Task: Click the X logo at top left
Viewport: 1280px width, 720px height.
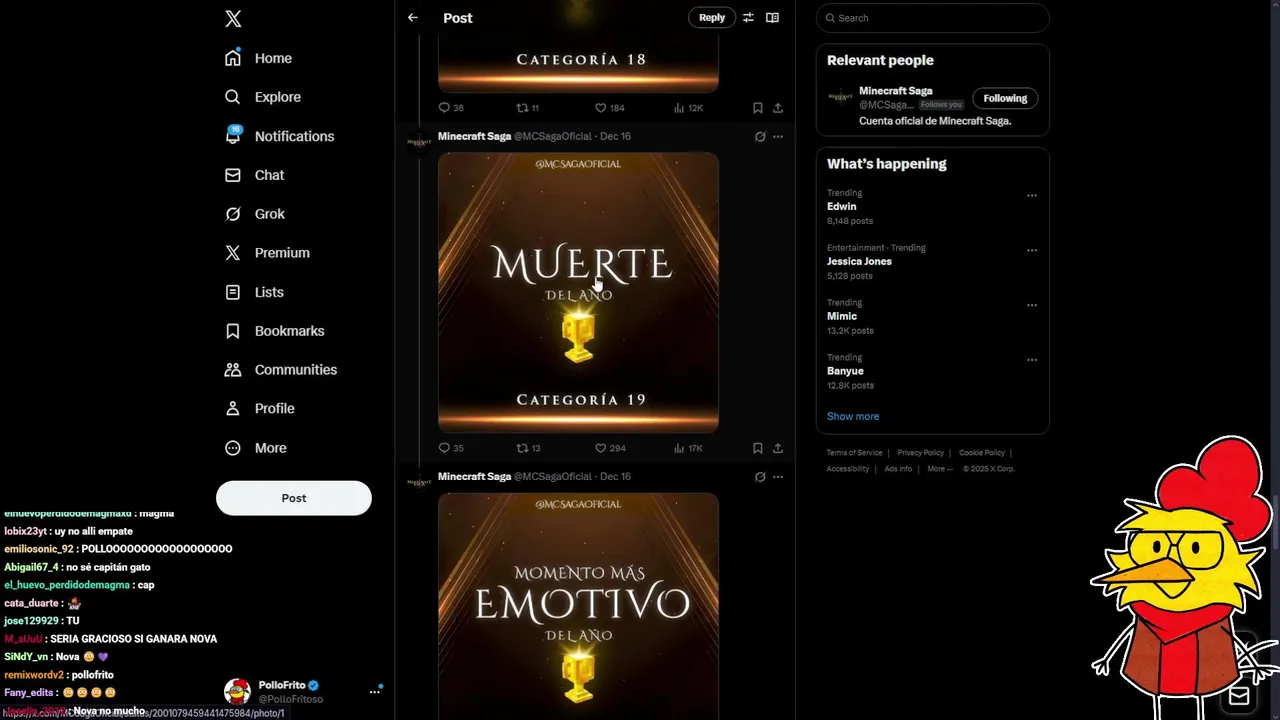Action: (233, 19)
